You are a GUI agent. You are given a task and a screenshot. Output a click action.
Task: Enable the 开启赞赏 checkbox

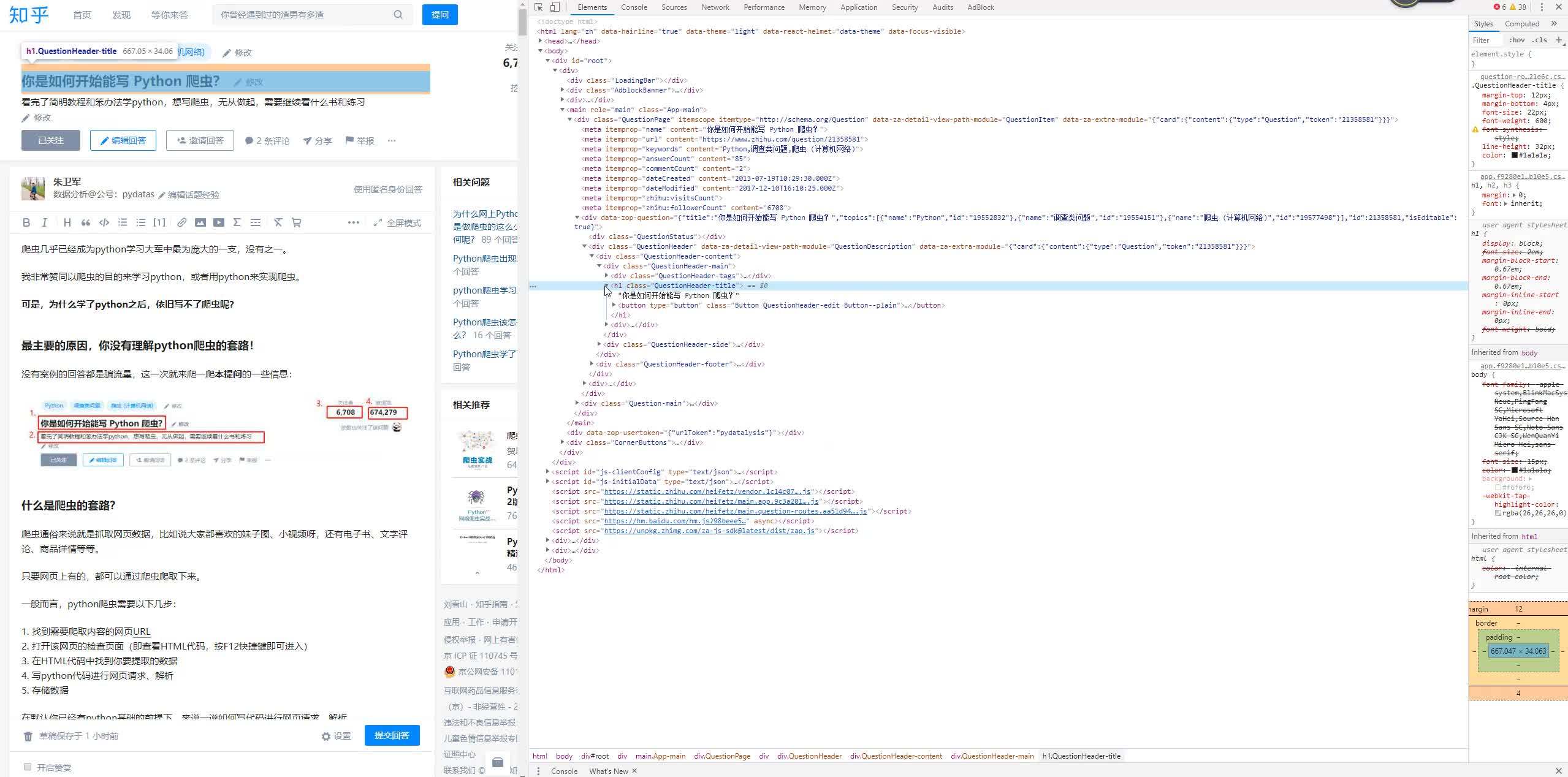[28, 767]
